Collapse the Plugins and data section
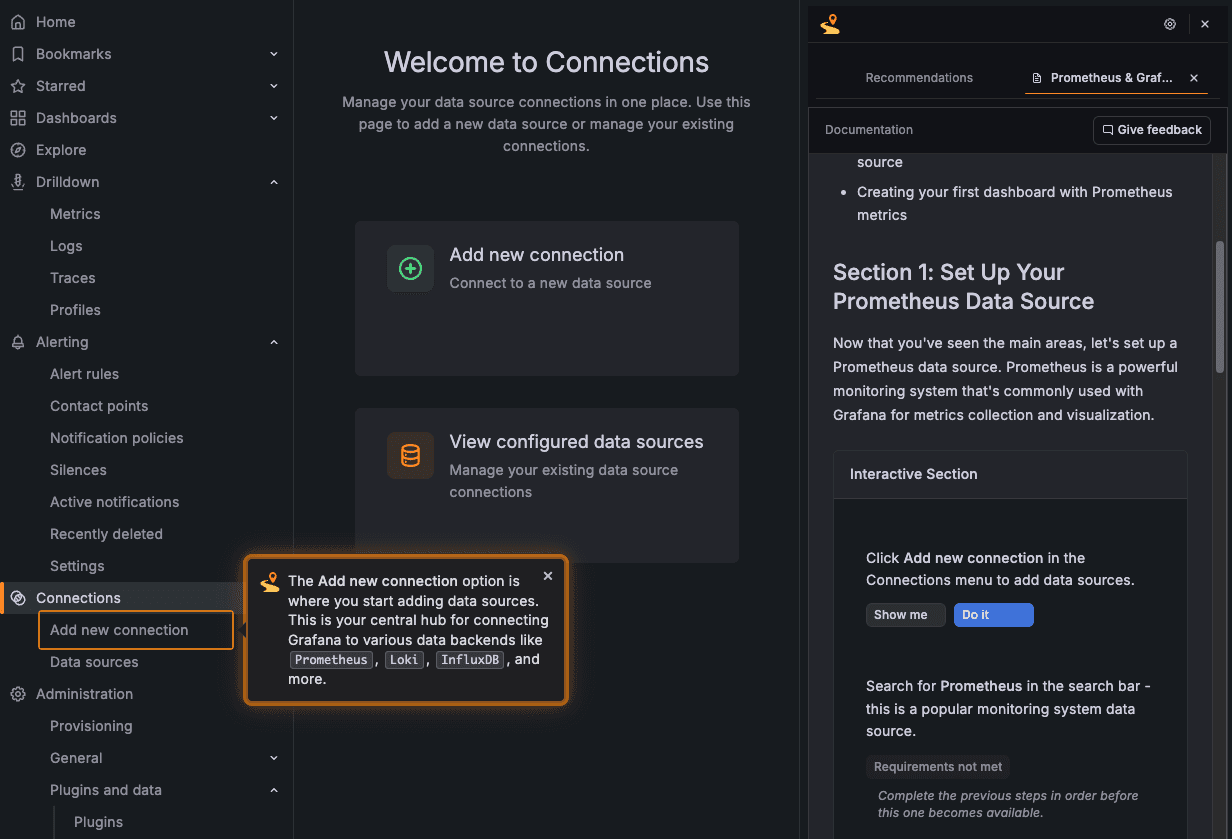Viewport: 1232px width, 839px height. pyautogui.click(x=274, y=789)
